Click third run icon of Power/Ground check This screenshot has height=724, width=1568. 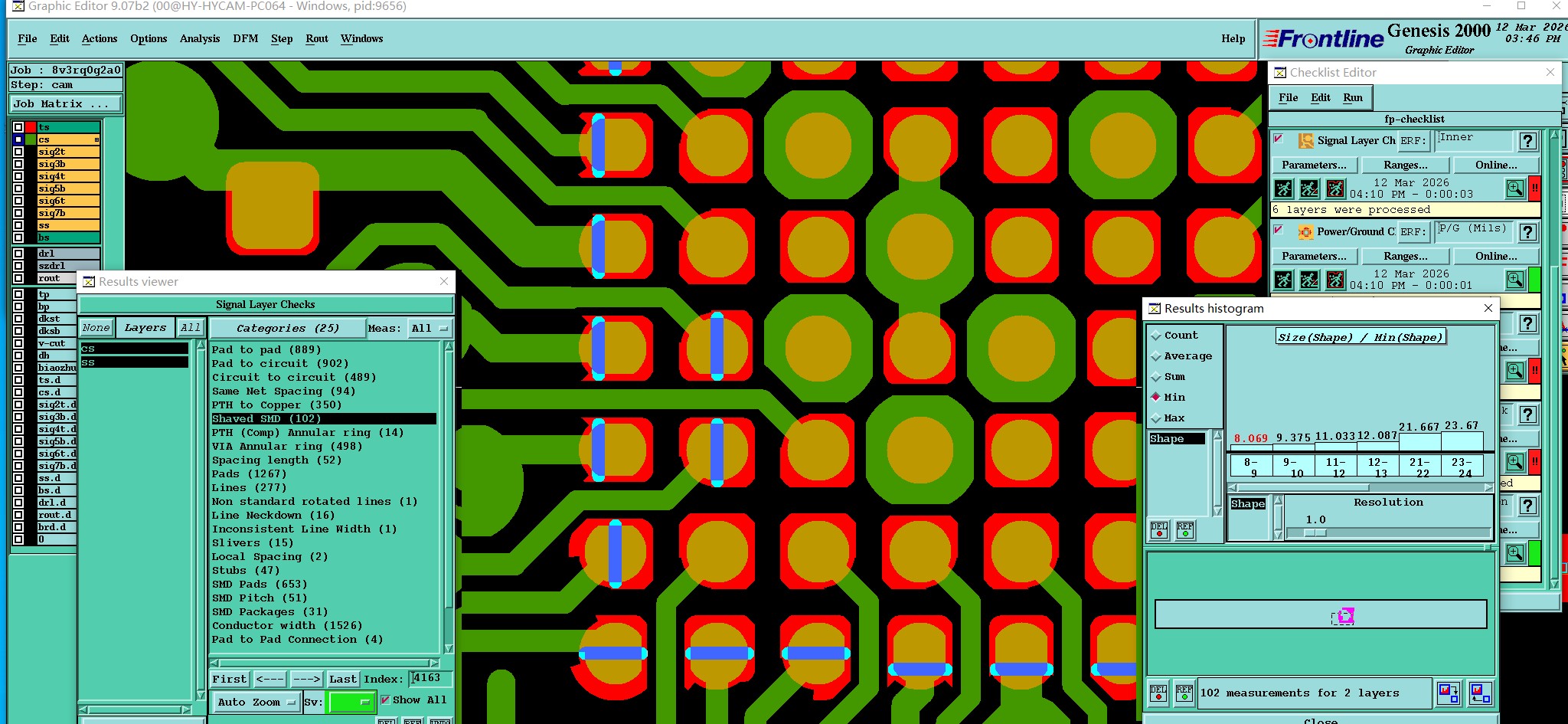point(1335,280)
